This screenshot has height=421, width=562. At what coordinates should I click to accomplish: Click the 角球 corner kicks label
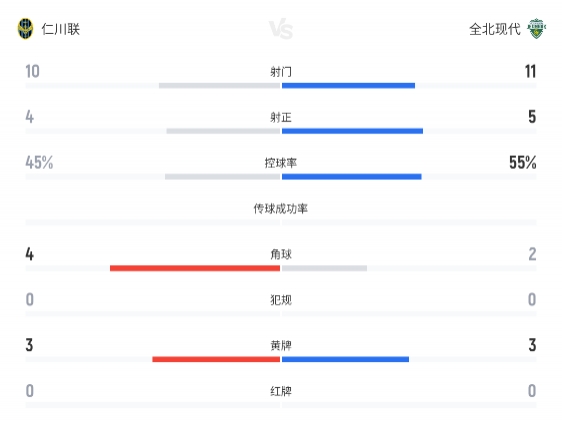281,254
